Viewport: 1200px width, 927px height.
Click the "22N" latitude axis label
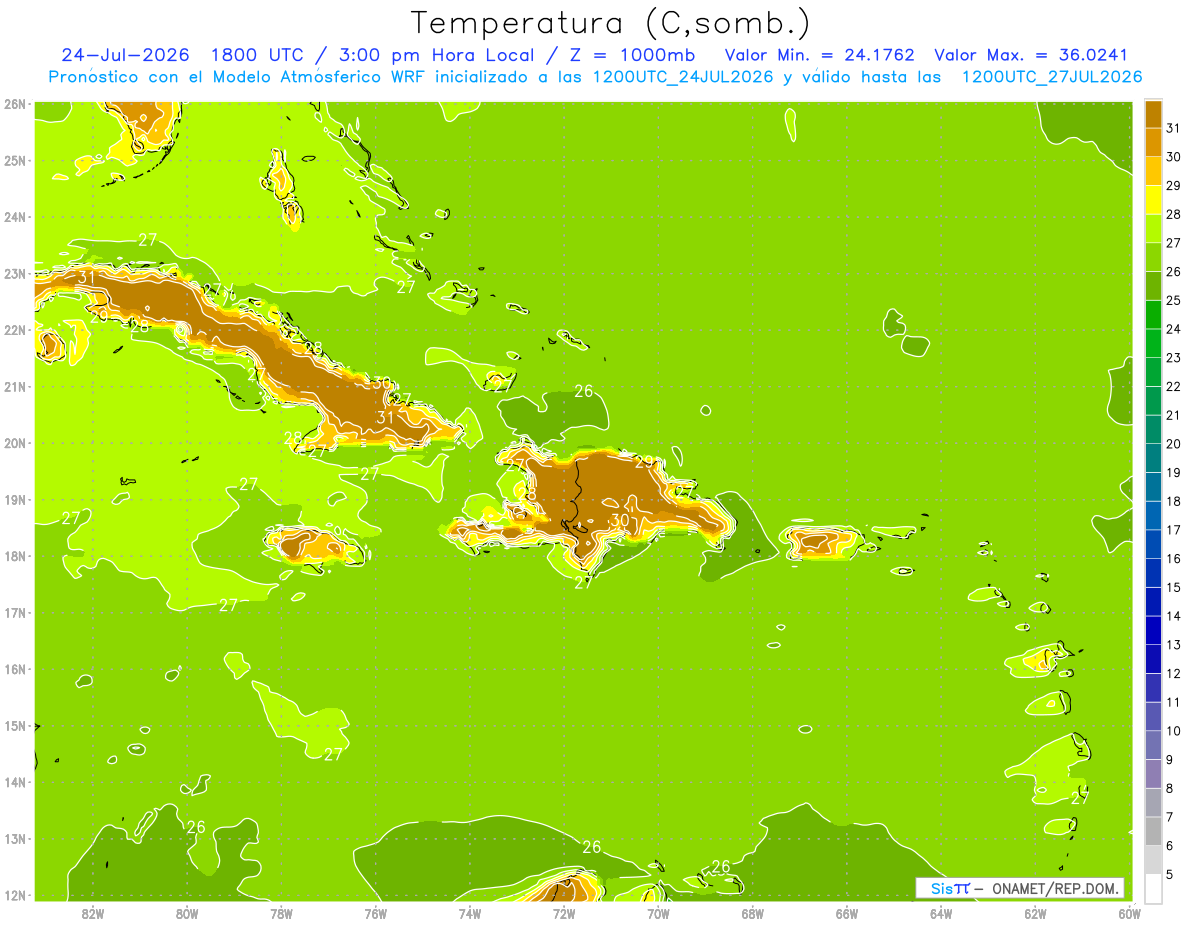(15, 330)
